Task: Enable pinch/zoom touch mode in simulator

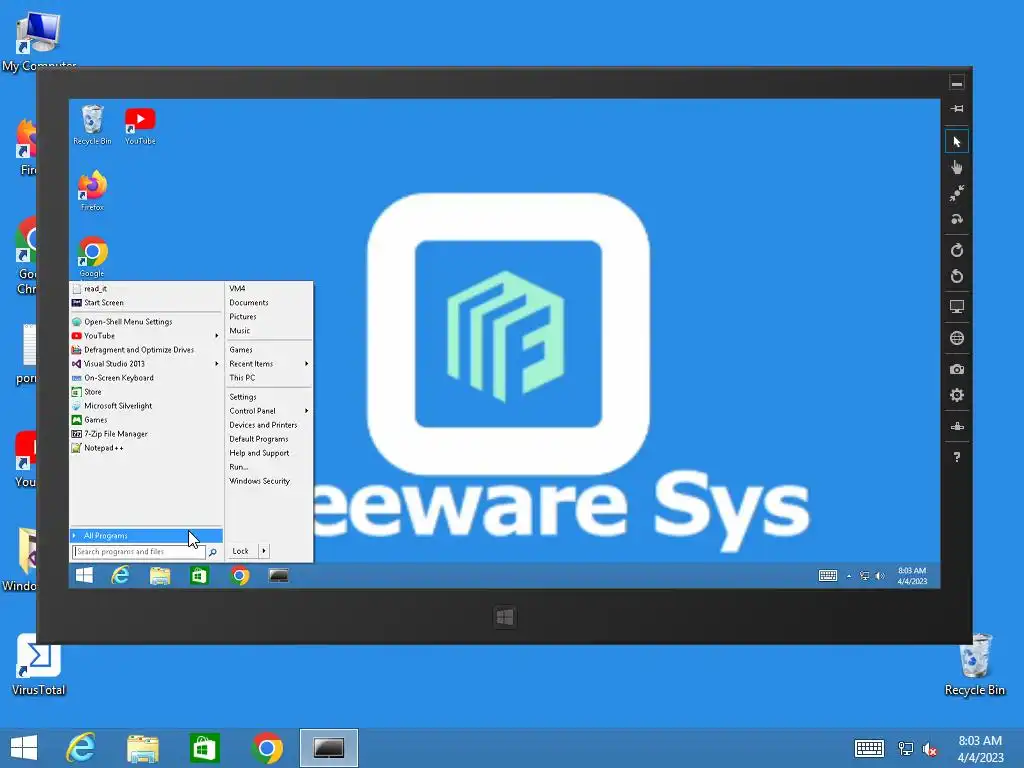Action: coord(957,193)
